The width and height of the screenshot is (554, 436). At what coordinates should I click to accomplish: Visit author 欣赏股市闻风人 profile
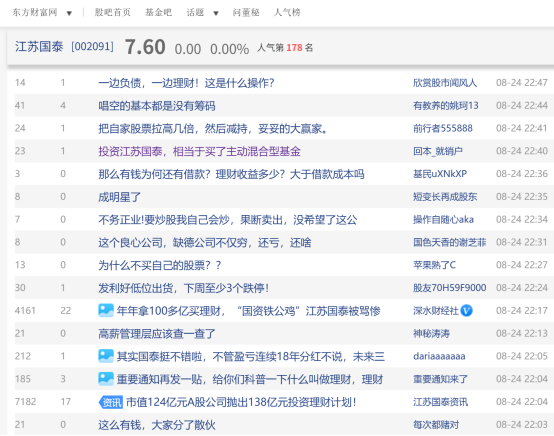pyautogui.click(x=445, y=83)
